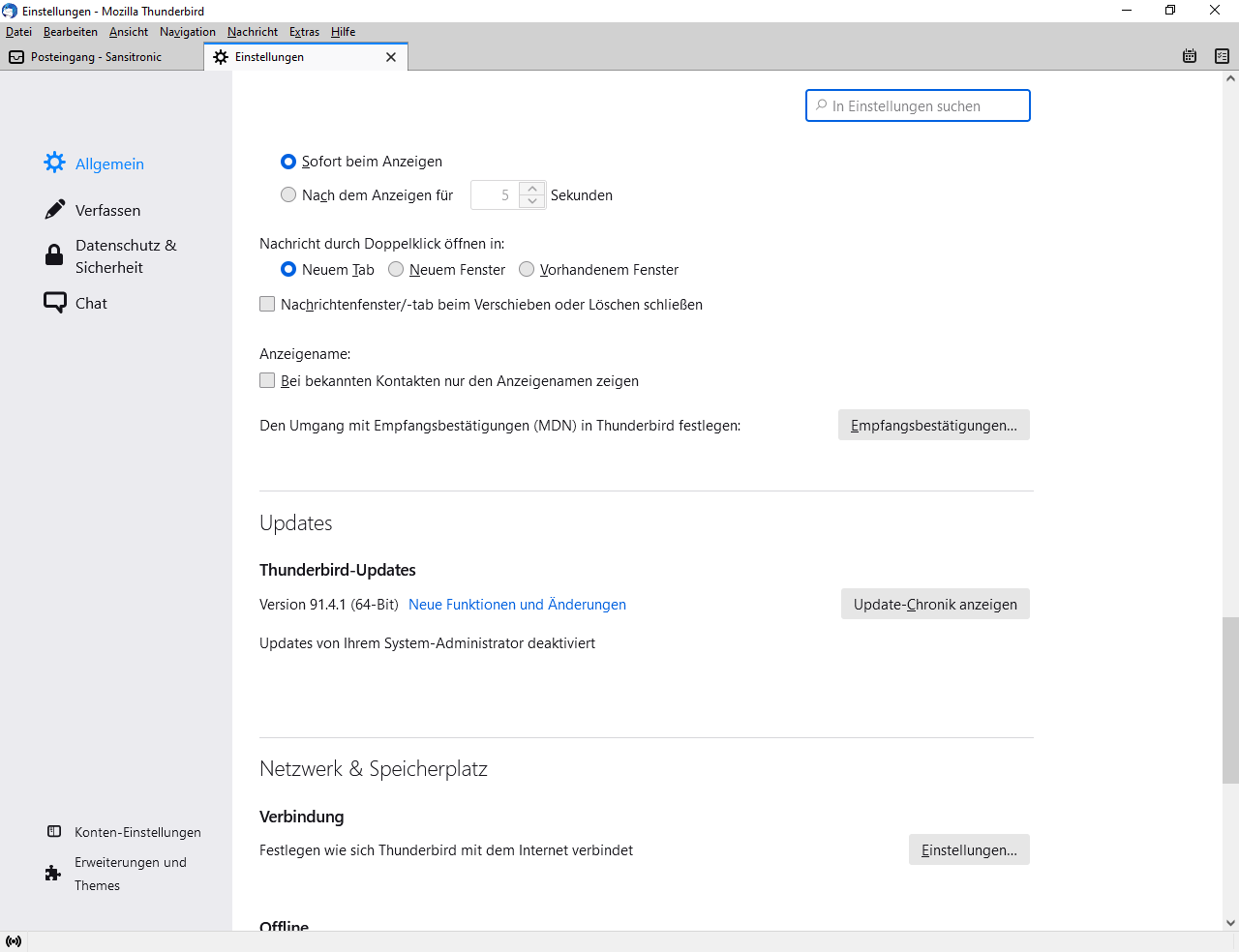Screen dimensions: 1239x952
Task: Open the Chat settings bubble icon
Action: (55, 303)
